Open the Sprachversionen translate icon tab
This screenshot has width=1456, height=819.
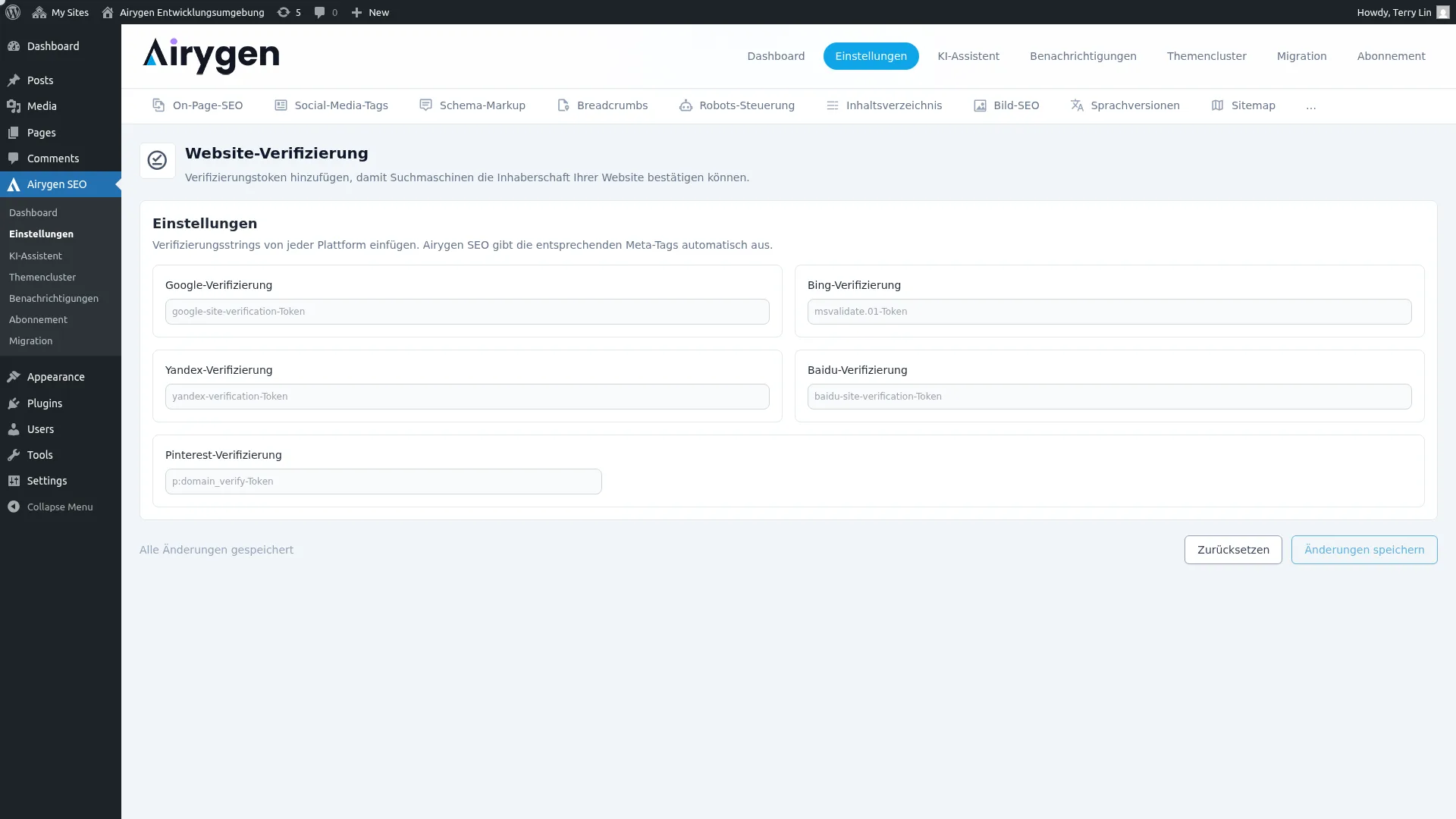click(x=1077, y=105)
